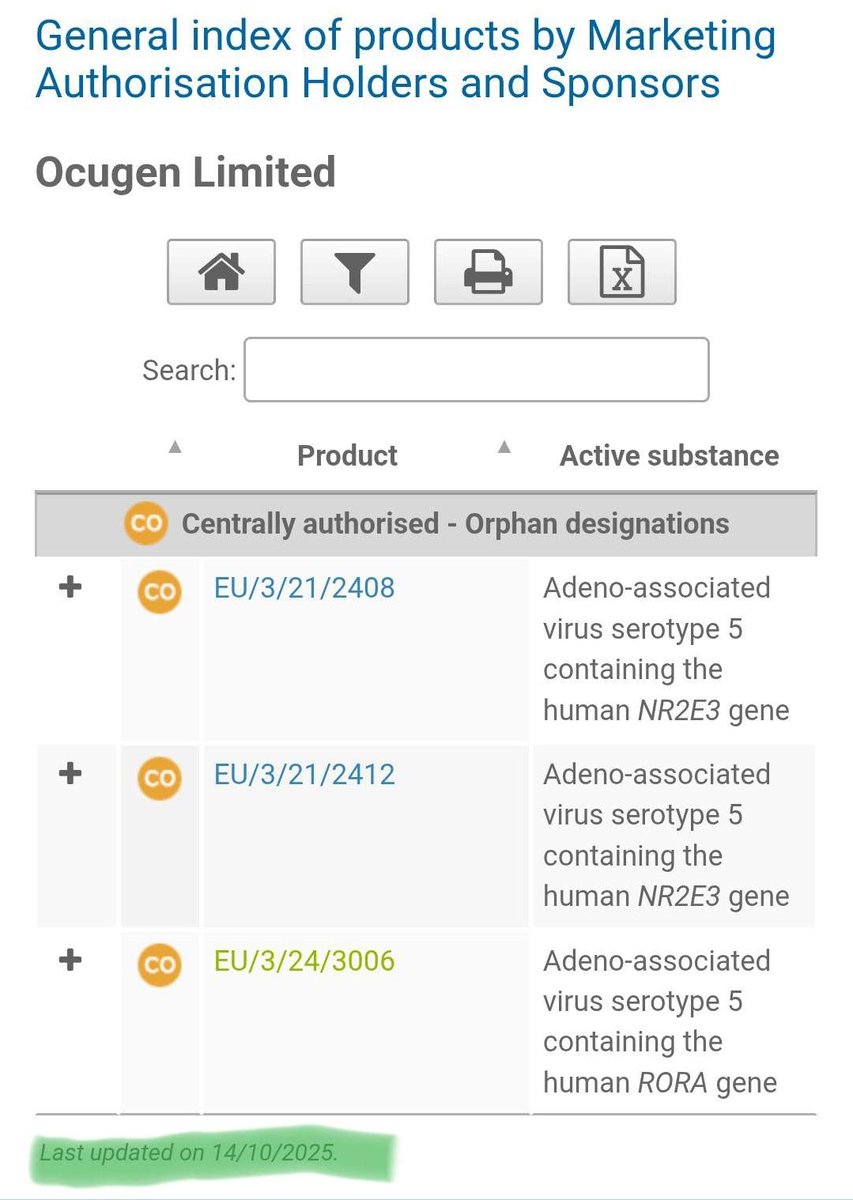Sort by the Product column header
Image resolution: width=853 pixels, height=1200 pixels.
[x=347, y=456]
